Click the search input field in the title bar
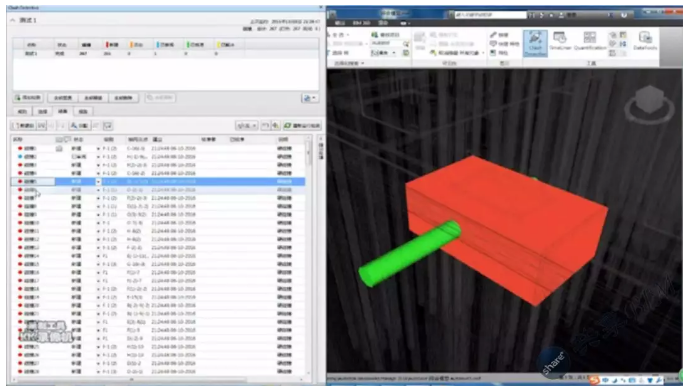The width and height of the screenshot is (686, 392). [490, 15]
